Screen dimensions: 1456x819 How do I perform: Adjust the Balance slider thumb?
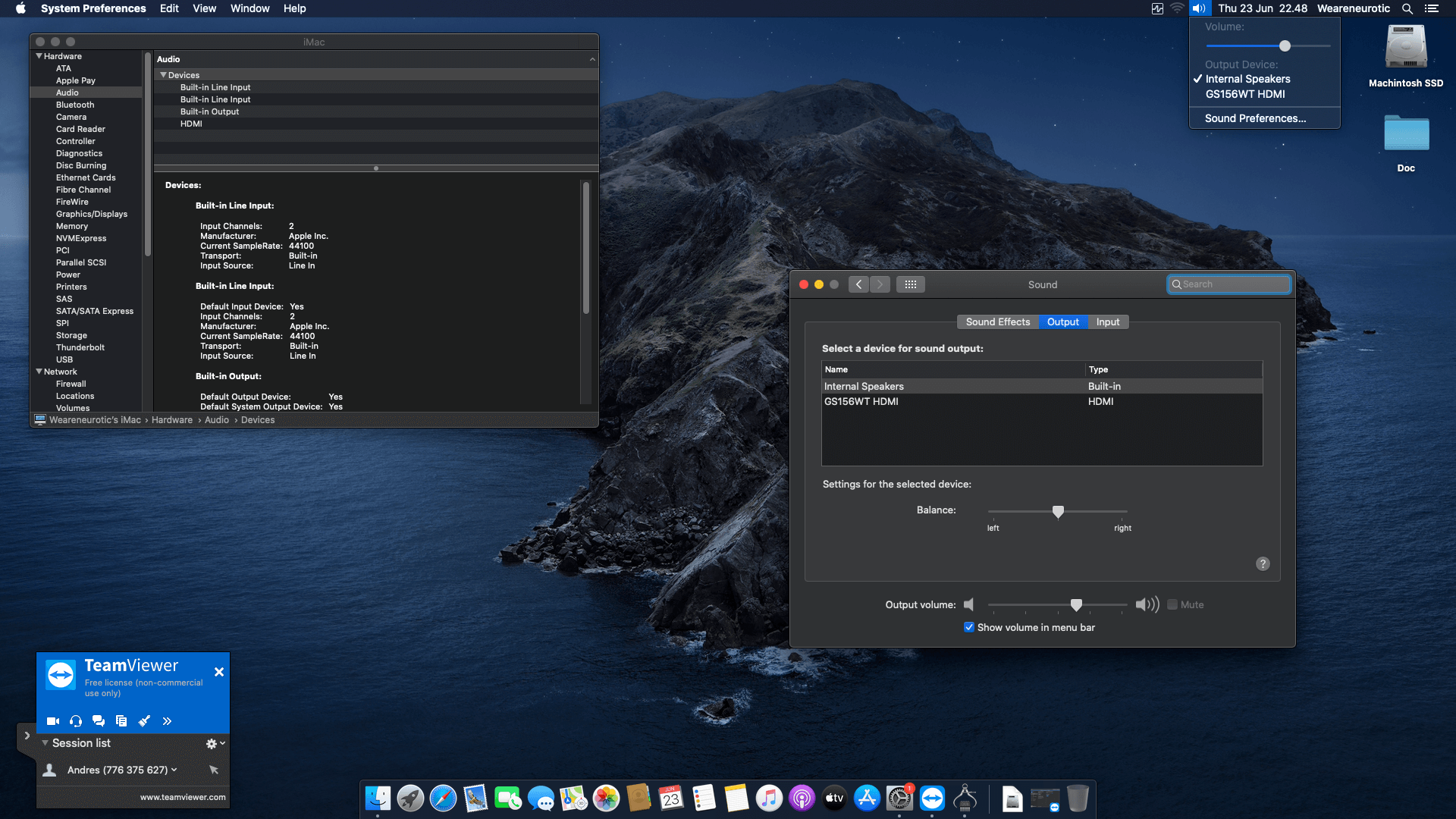click(x=1058, y=512)
